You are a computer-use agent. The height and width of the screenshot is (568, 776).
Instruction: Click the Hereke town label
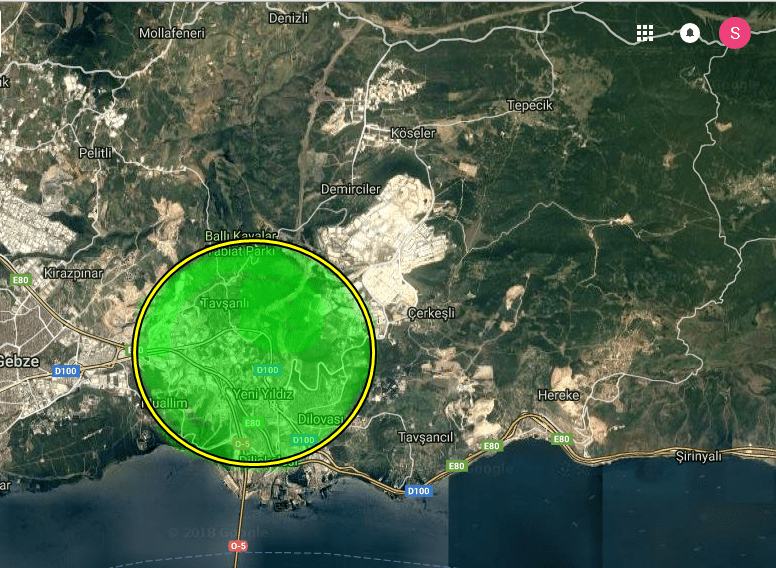[x=558, y=395]
